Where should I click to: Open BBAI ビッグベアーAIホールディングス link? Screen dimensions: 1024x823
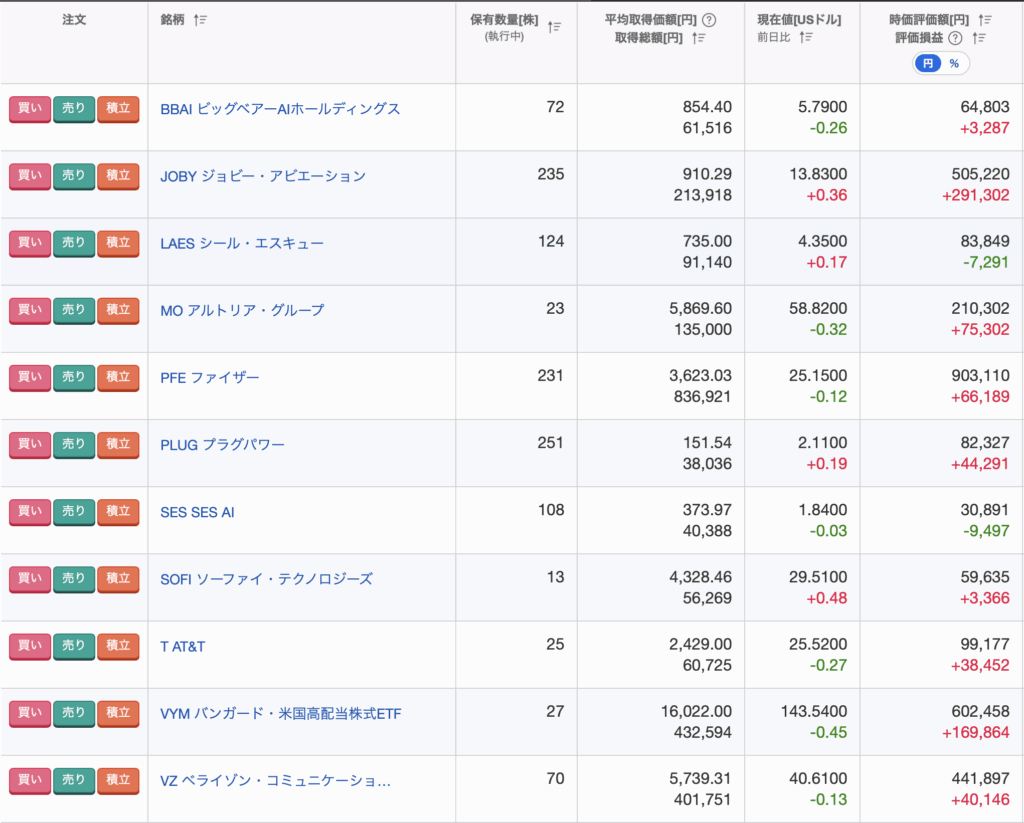pyautogui.click(x=280, y=109)
